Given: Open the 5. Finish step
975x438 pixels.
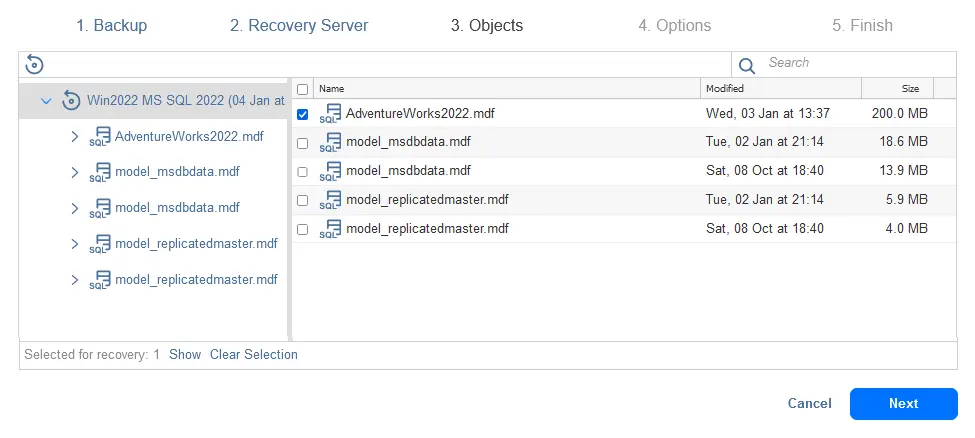Looking at the screenshot, I should point(862,26).
